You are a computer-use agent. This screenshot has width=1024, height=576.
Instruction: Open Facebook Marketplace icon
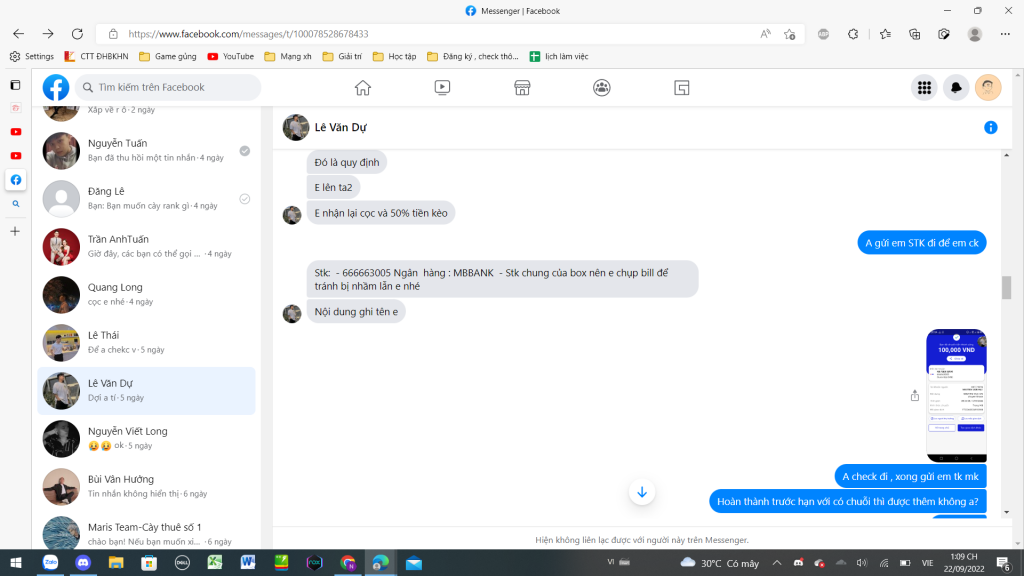522,88
